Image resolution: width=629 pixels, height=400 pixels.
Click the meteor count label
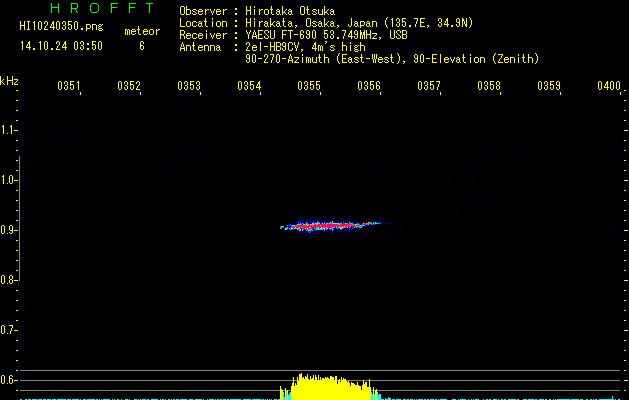pos(142,31)
